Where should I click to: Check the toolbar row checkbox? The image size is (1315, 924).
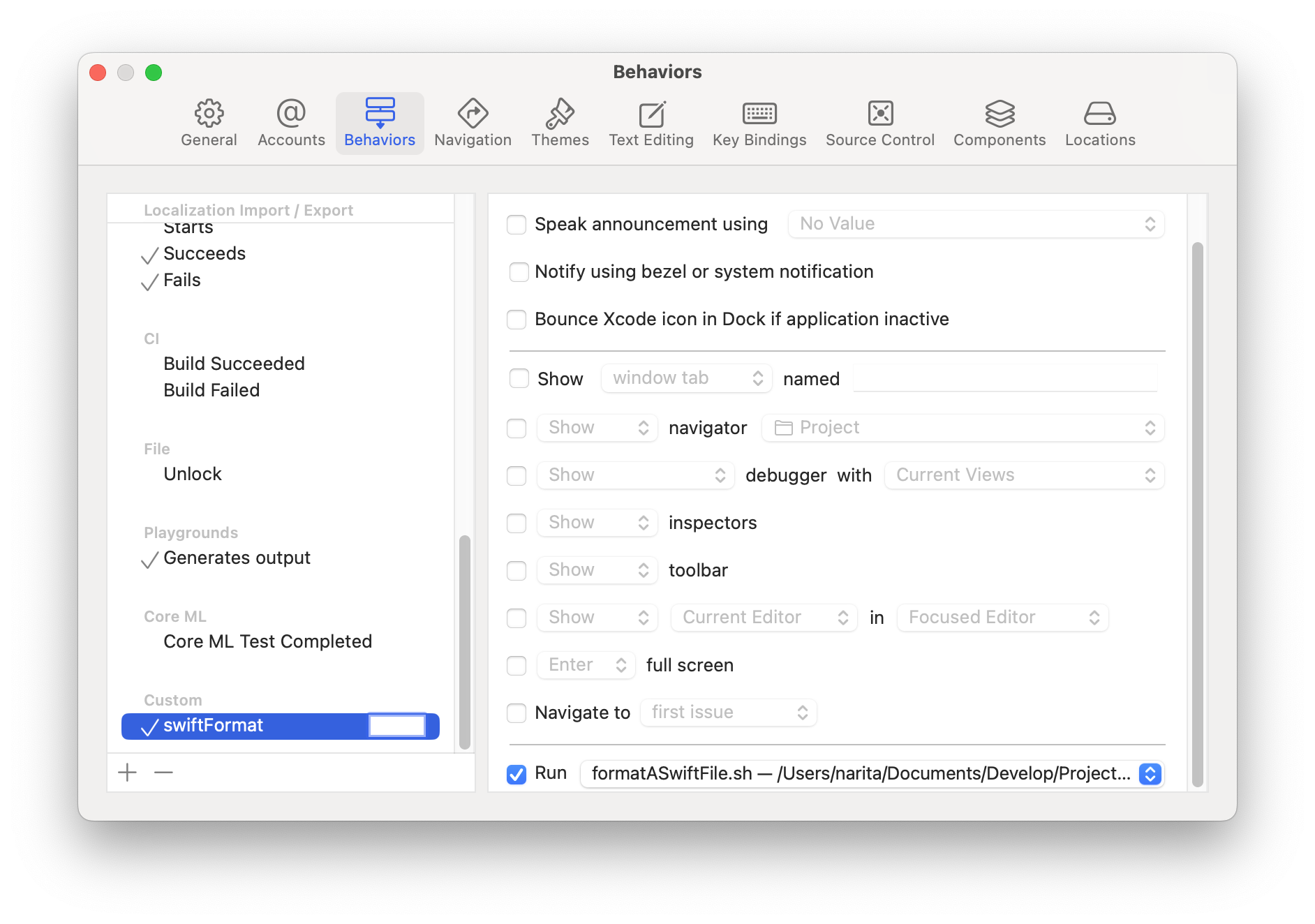pos(517,571)
